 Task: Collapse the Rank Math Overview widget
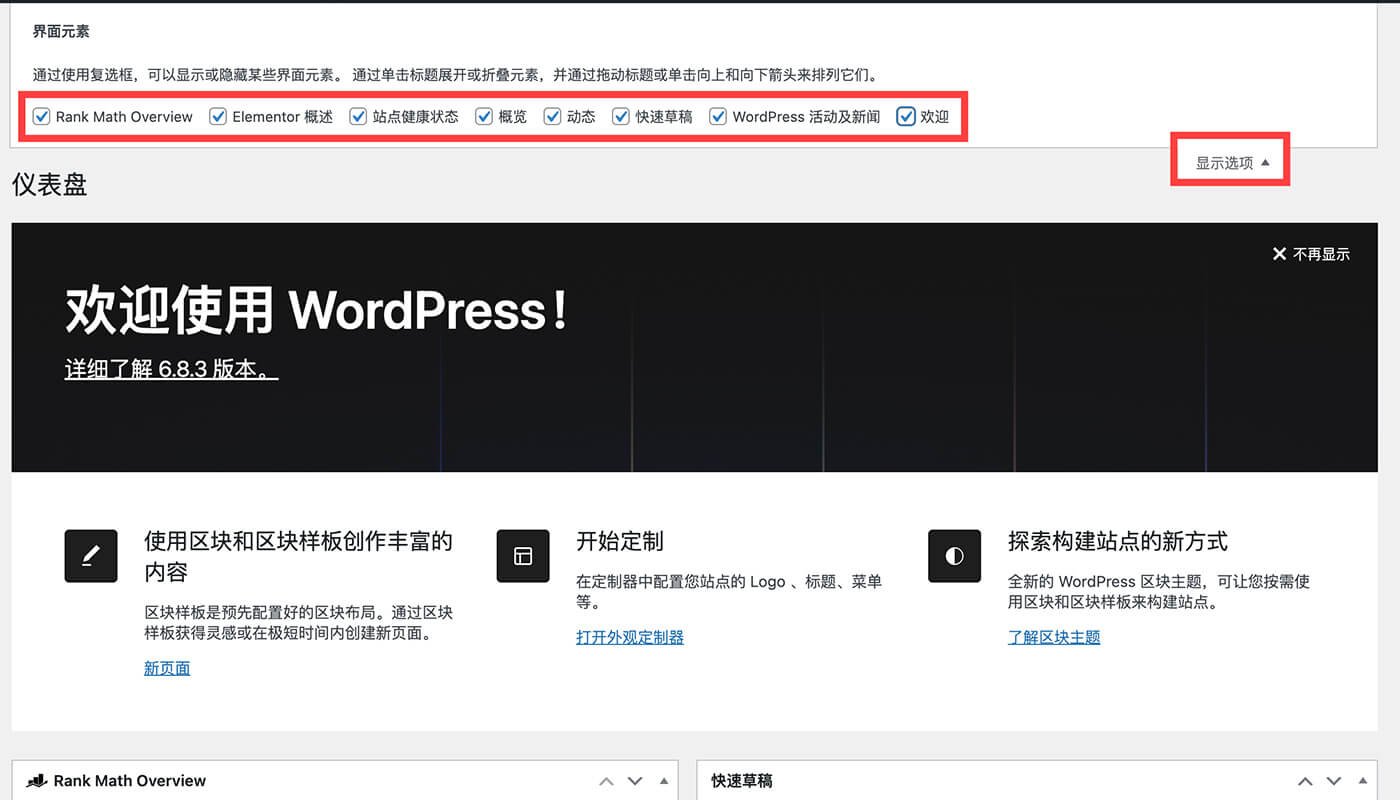coord(663,780)
